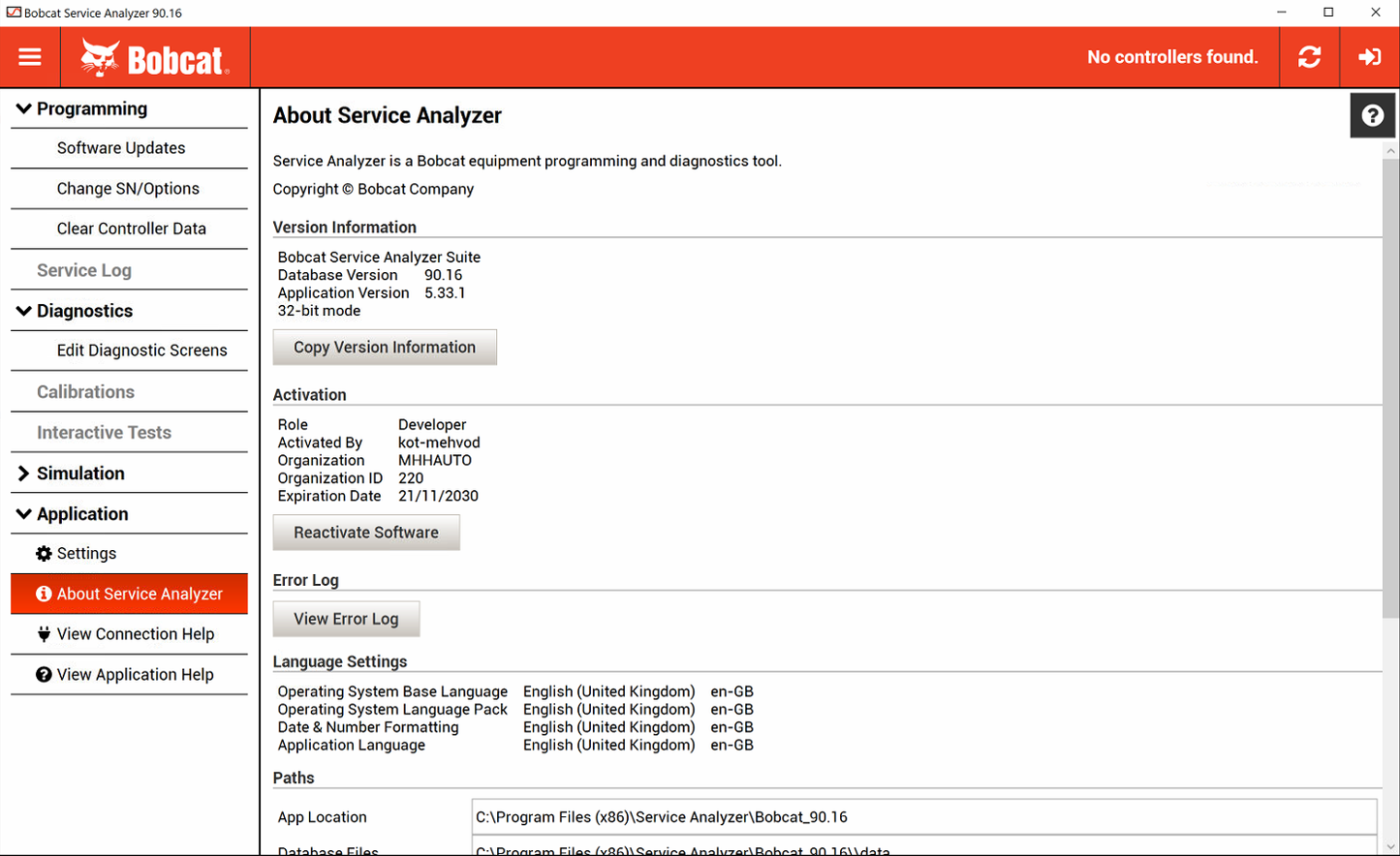The width and height of the screenshot is (1400, 856).
Task: Click the About Service Analyzer page heading
Action: click(x=388, y=115)
